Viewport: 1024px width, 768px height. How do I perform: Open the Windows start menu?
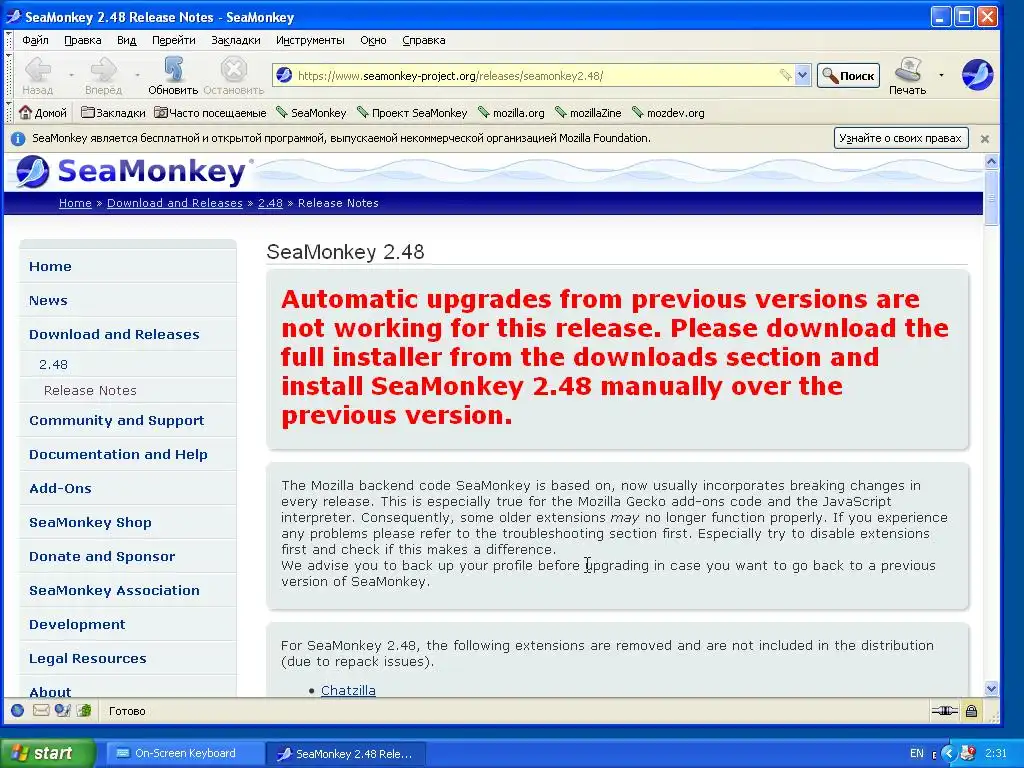(x=48, y=753)
